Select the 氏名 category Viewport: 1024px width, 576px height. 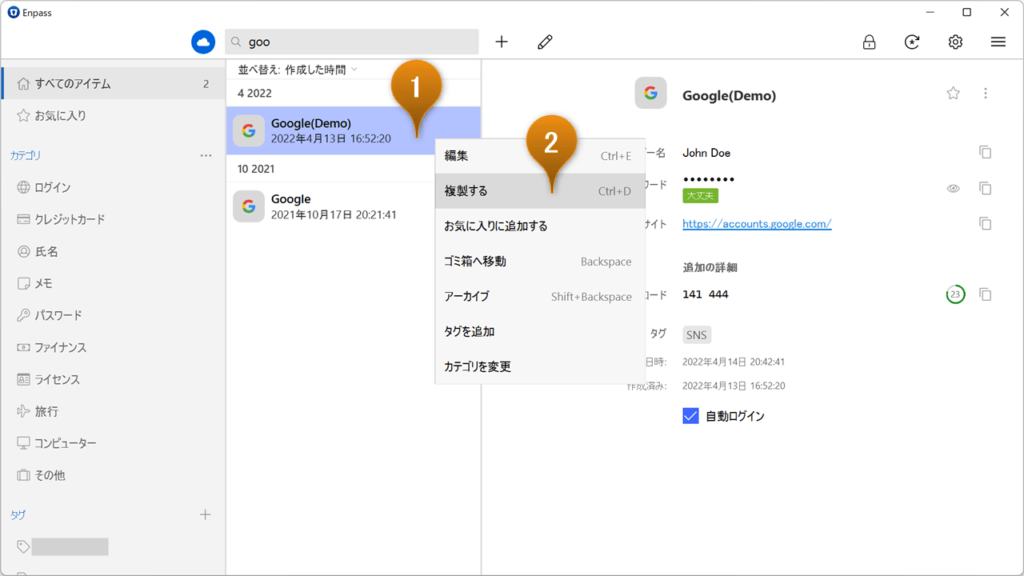(x=113, y=251)
